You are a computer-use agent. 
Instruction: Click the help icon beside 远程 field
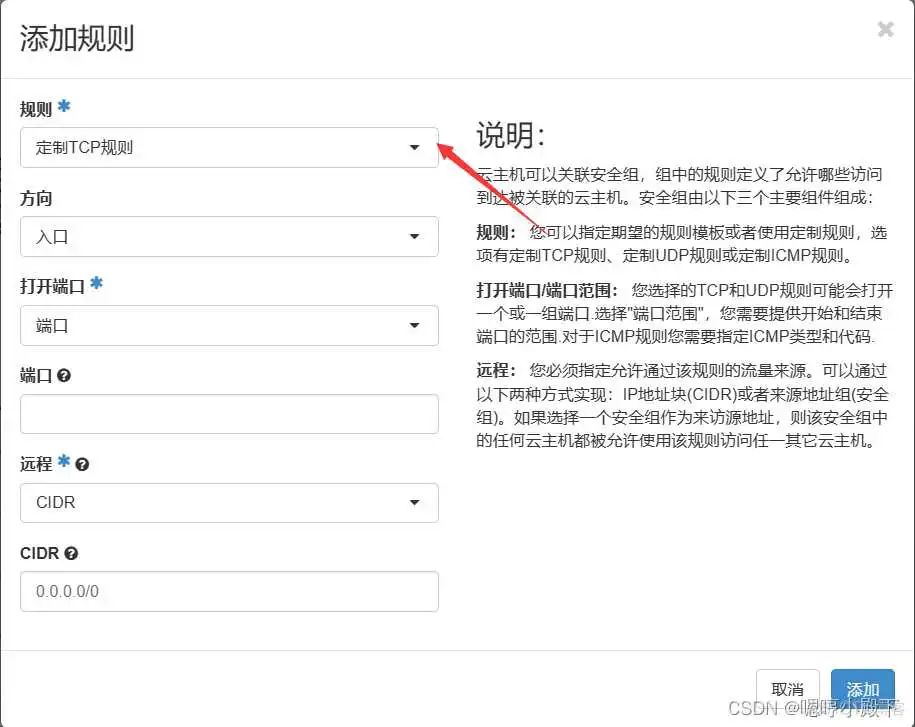click(82, 464)
